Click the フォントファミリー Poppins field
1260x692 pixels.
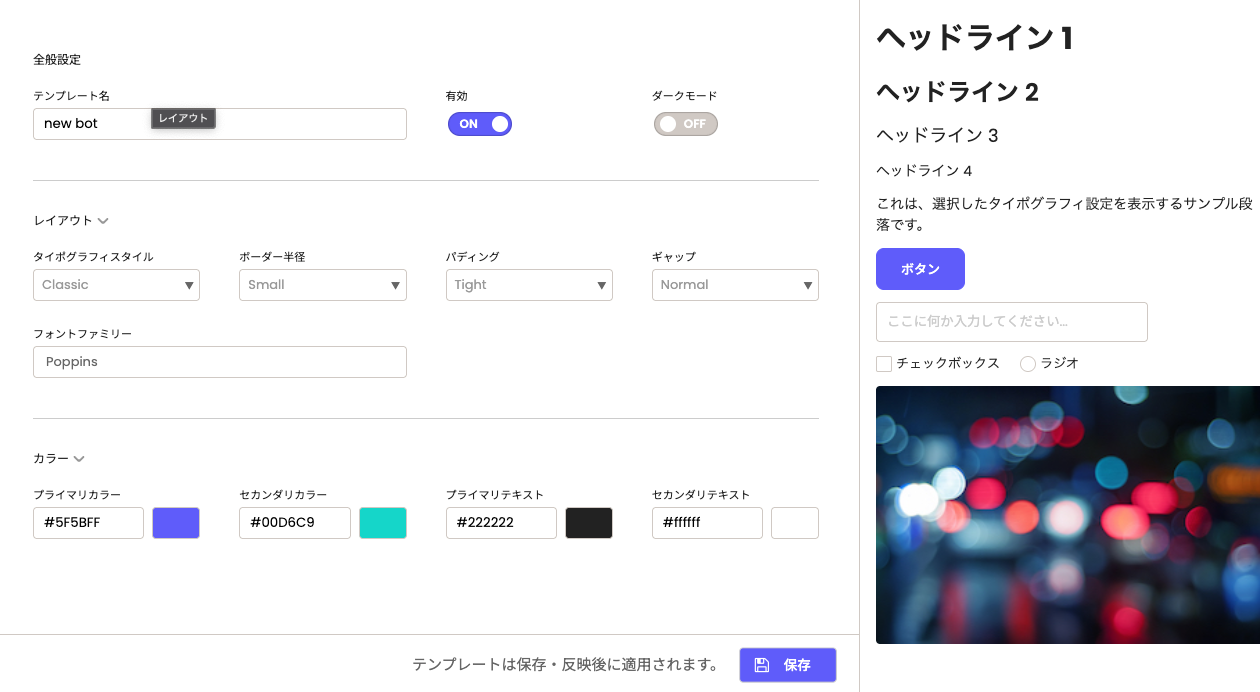[x=220, y=362]
